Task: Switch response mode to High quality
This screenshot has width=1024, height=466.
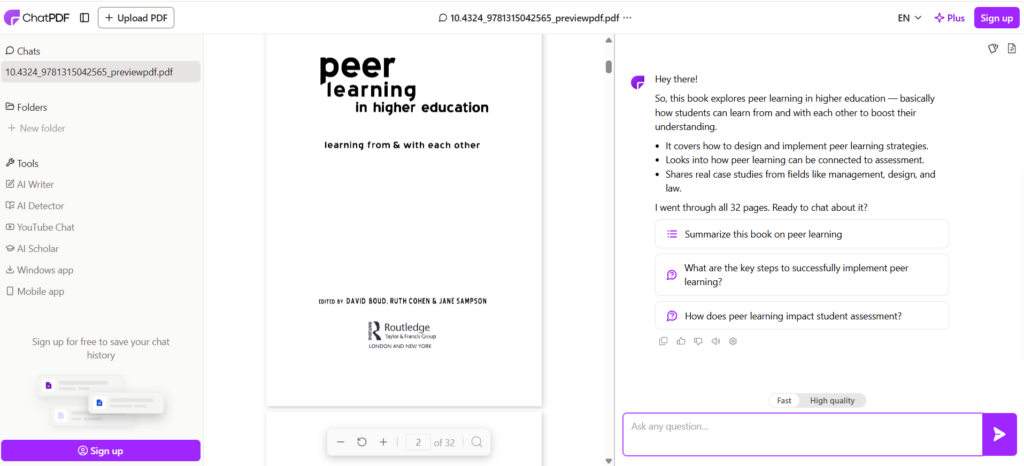Action: tap(832, 400)
